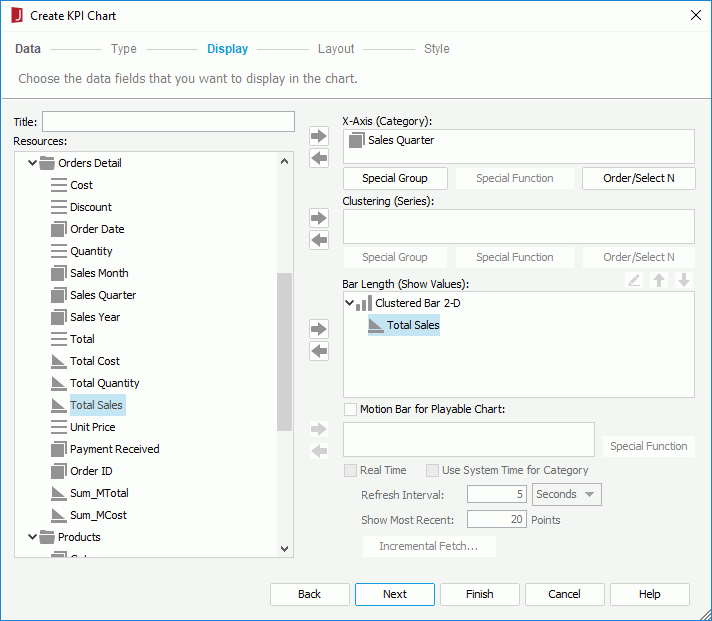The image size is (712, 621).
Task: Remove field from Clustering Series
Action: point(319,240)
